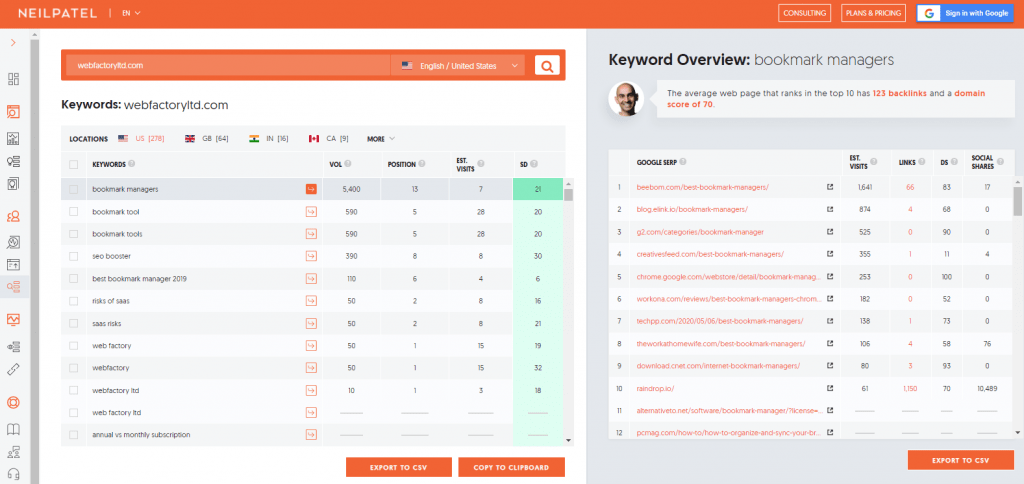The width and height of the screenshot is (1024, 484).
Task: Open the EN language dropdown
Action: coord(131,13)
